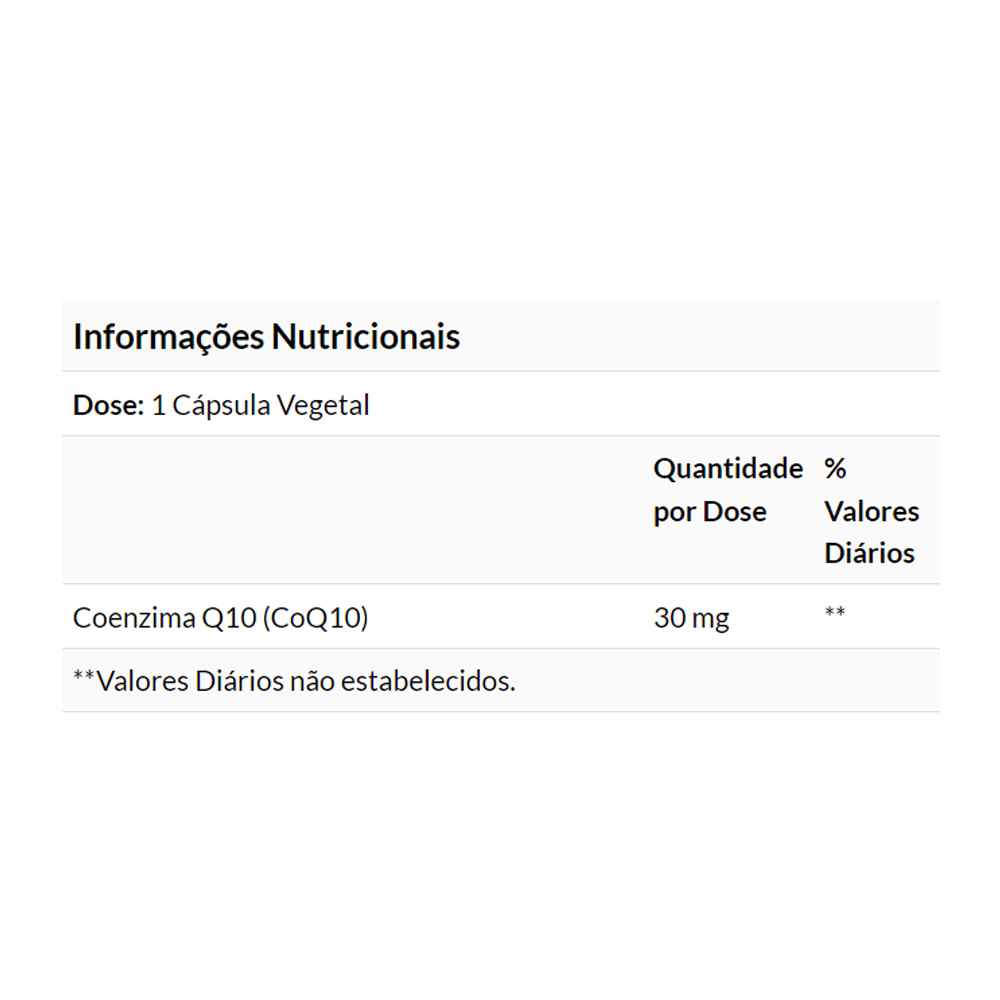Click the word Cápsula in dose row

tap(219, 405)
